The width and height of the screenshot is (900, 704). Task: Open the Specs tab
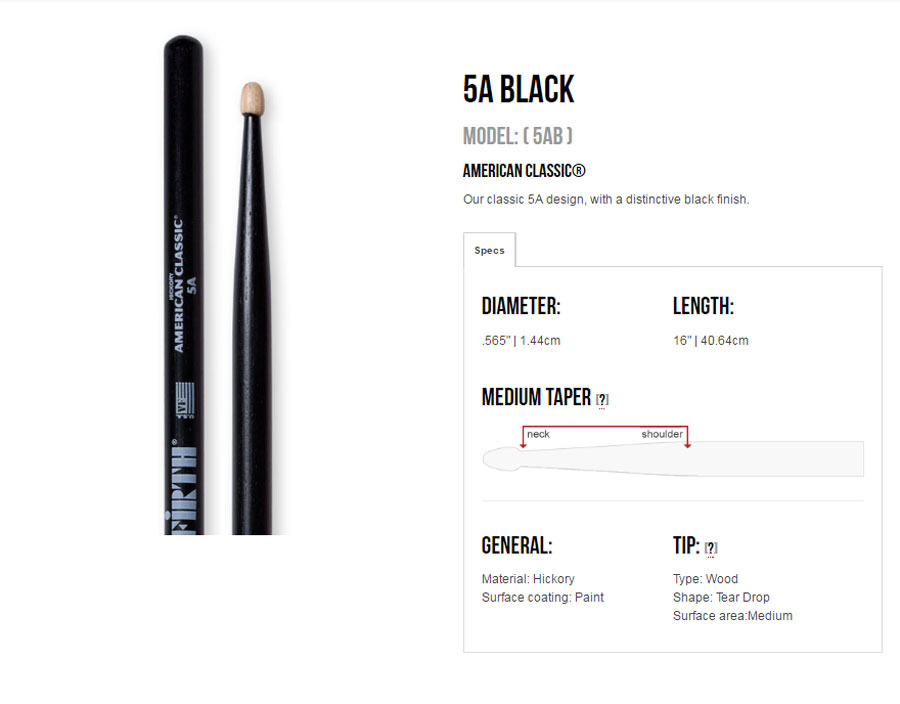pos(489,250)
